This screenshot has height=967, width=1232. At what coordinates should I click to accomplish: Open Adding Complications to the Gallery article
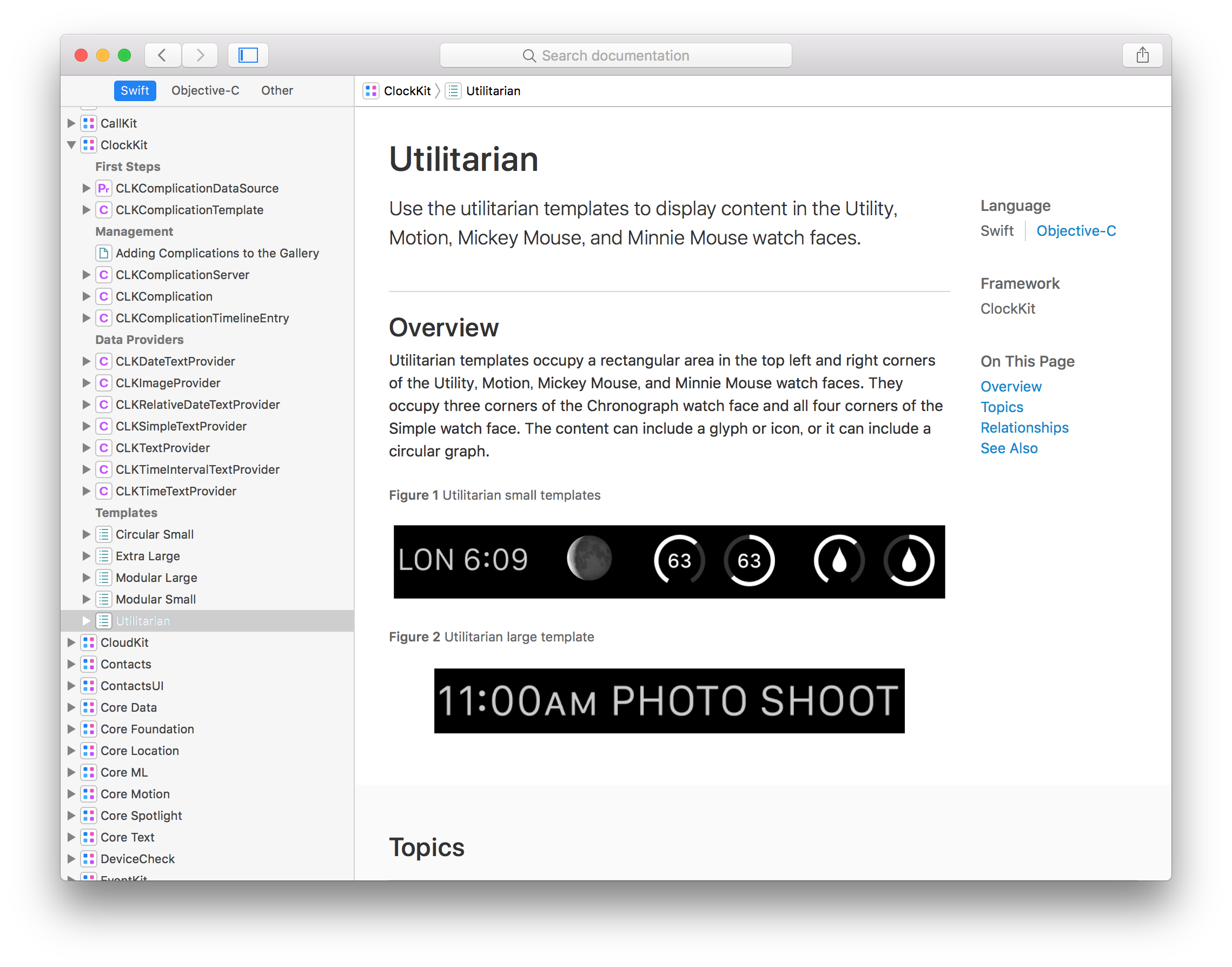pos(217,253)
